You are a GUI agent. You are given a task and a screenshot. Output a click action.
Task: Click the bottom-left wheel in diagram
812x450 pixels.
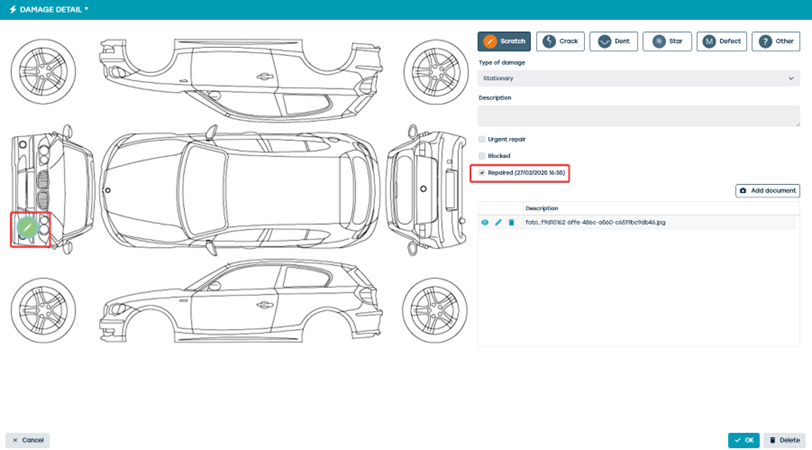coord(44,311)
